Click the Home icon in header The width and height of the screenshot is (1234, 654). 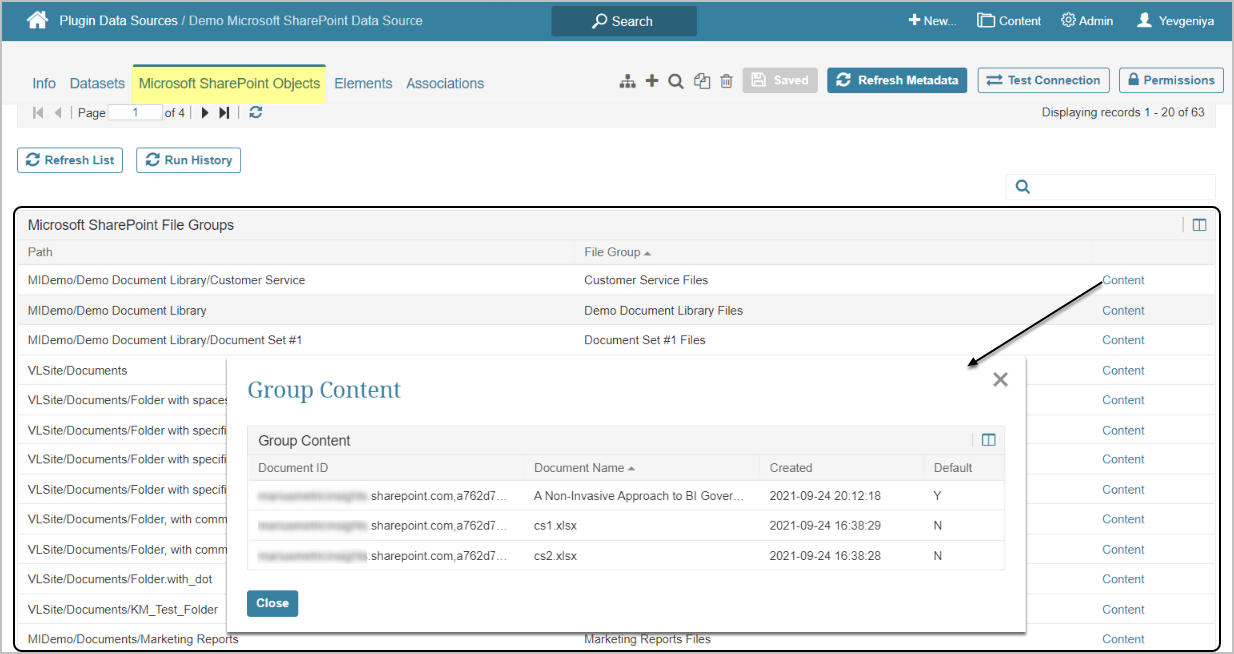(37, 20)
